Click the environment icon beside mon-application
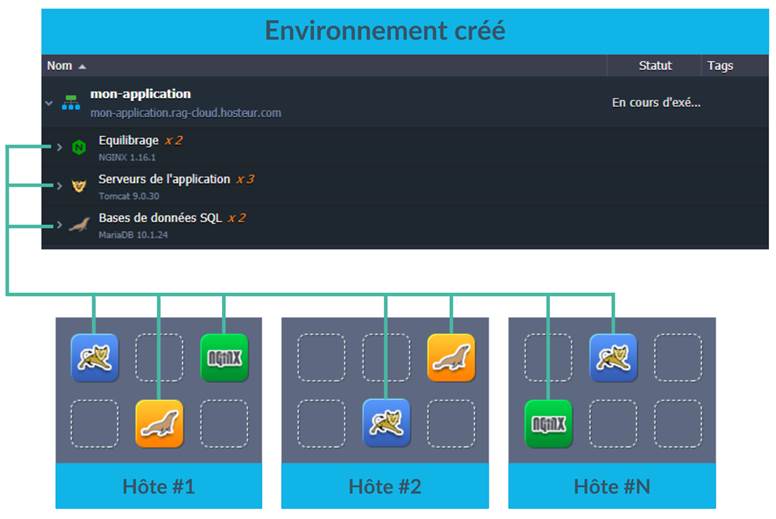 click(72, 103)
